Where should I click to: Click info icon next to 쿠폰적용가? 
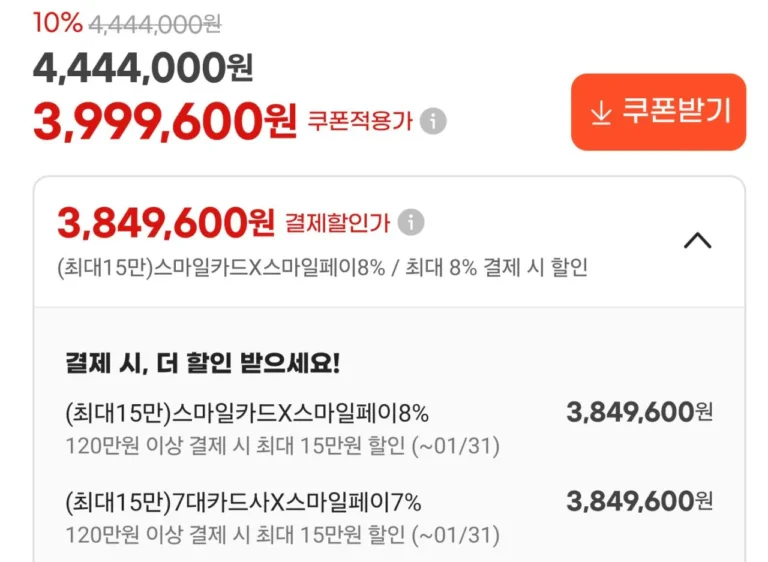(433, 122)
